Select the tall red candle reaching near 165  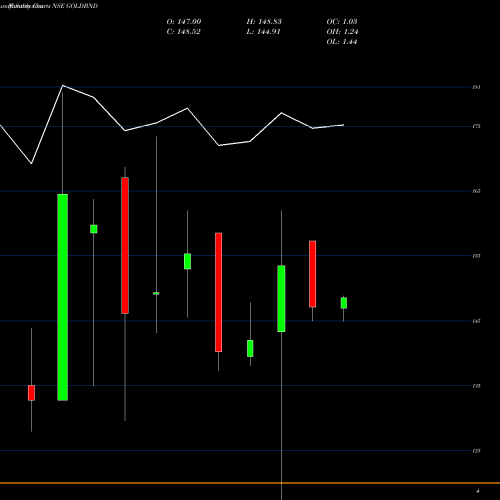[125, 245]
